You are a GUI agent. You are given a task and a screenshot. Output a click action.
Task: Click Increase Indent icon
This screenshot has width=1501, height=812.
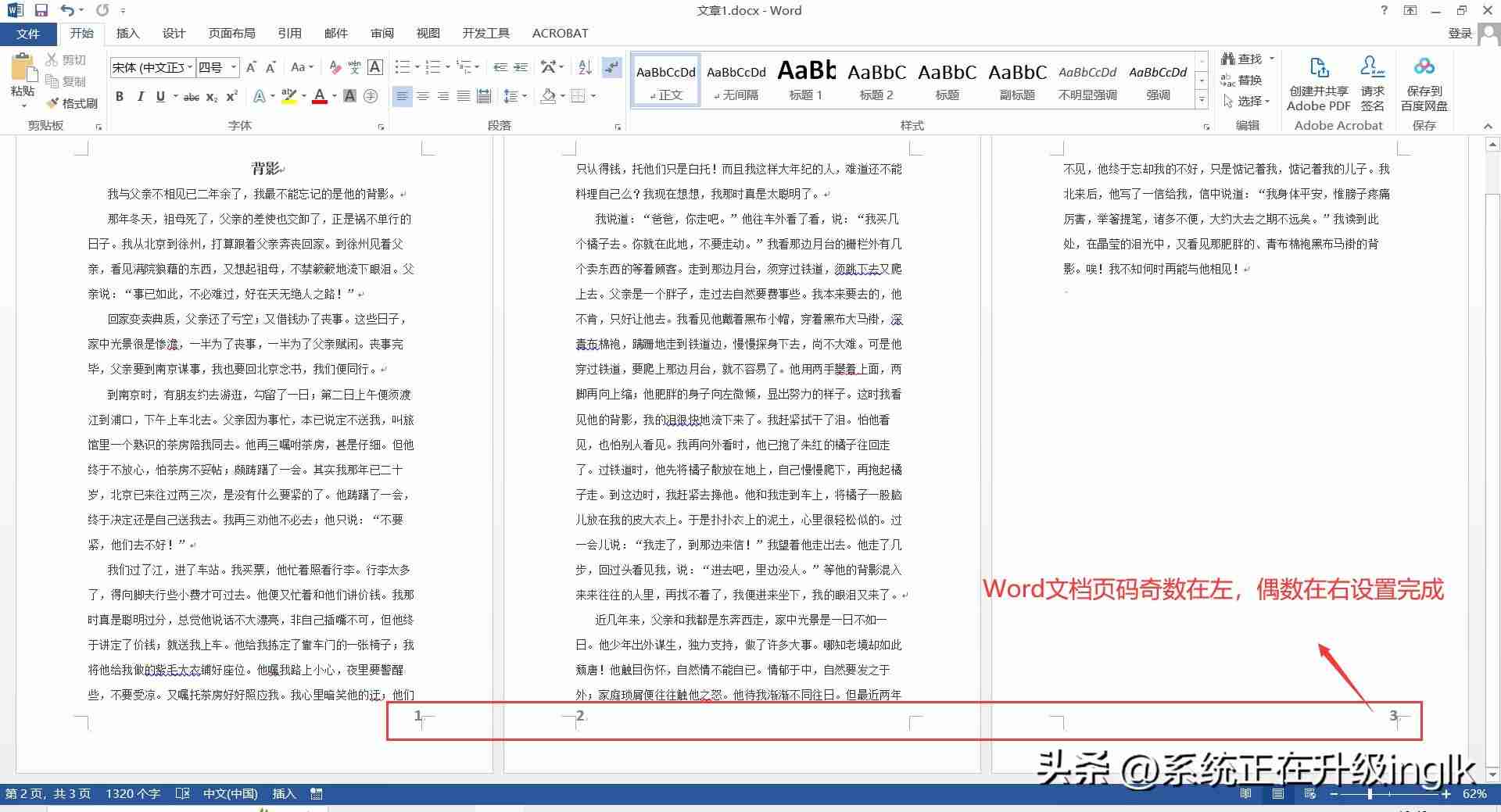(x=521, y=67)
